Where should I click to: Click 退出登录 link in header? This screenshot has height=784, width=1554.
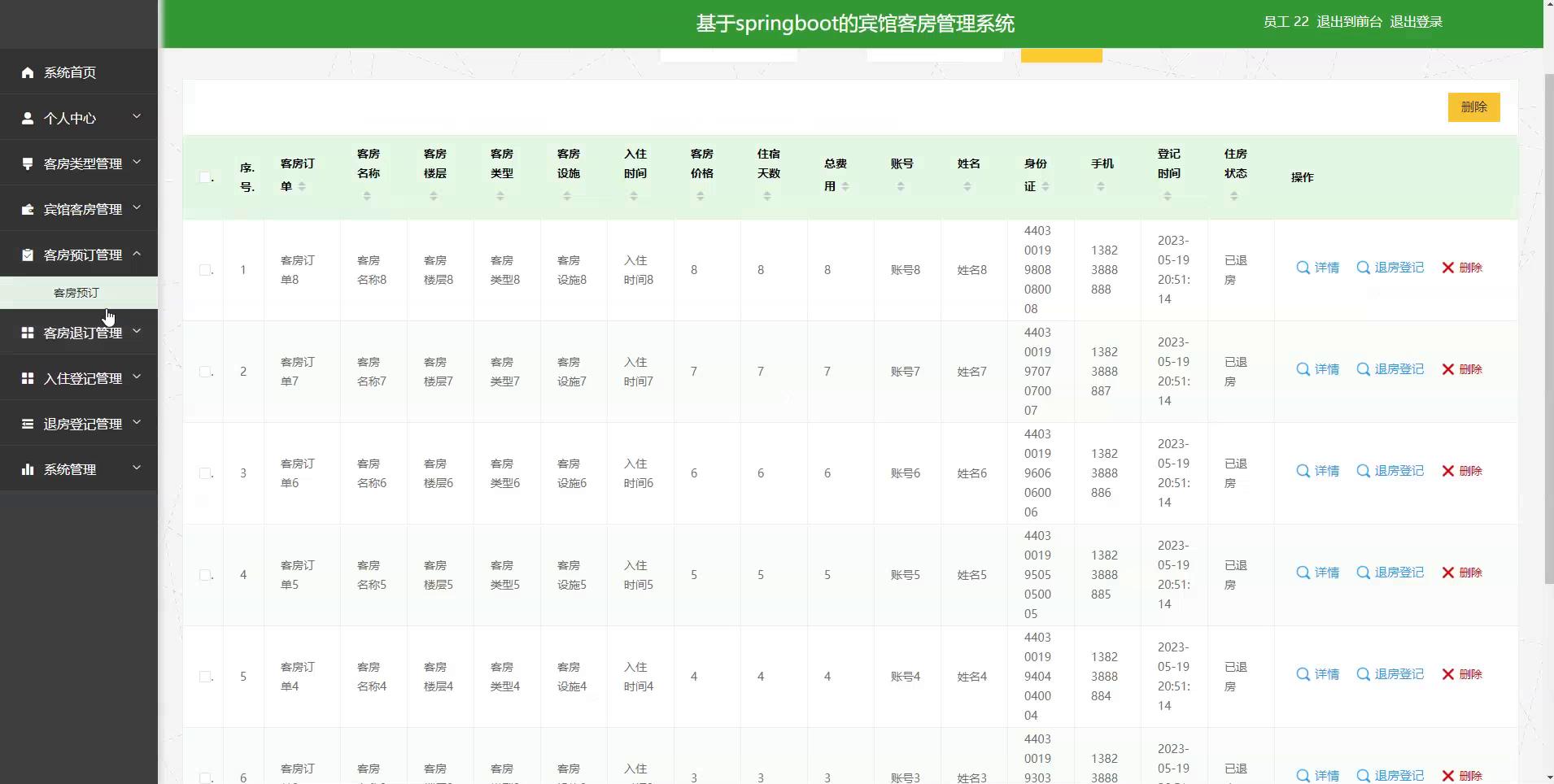(x=1416, y=22)
